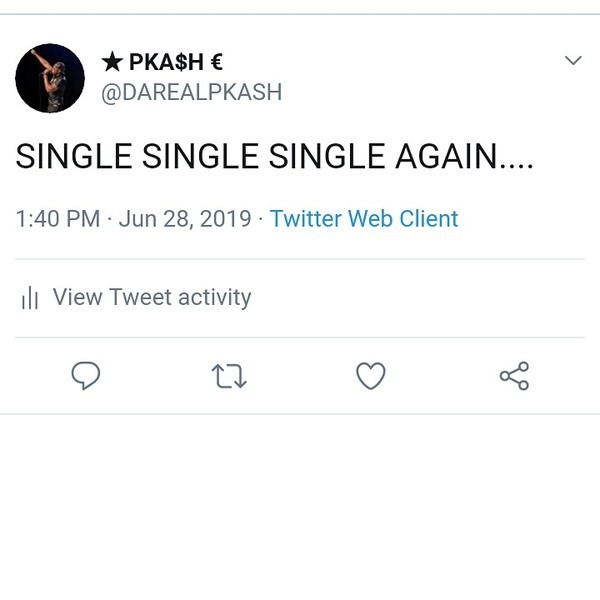Click the word 'activity' under the timestamp

[211, 297]
